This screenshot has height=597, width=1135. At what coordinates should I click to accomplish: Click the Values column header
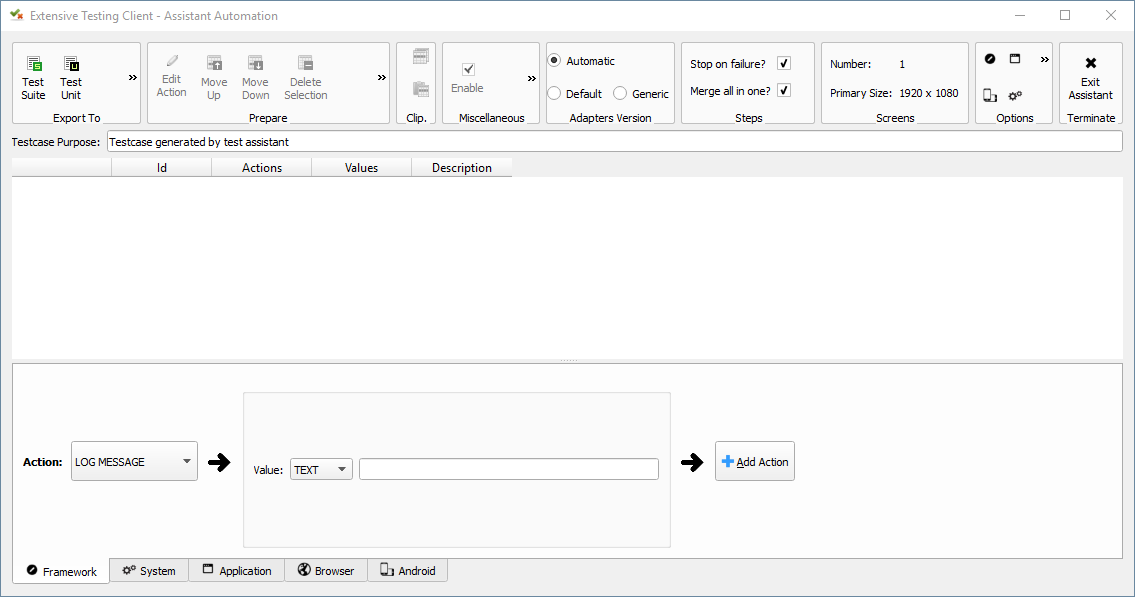click(361, 167)
